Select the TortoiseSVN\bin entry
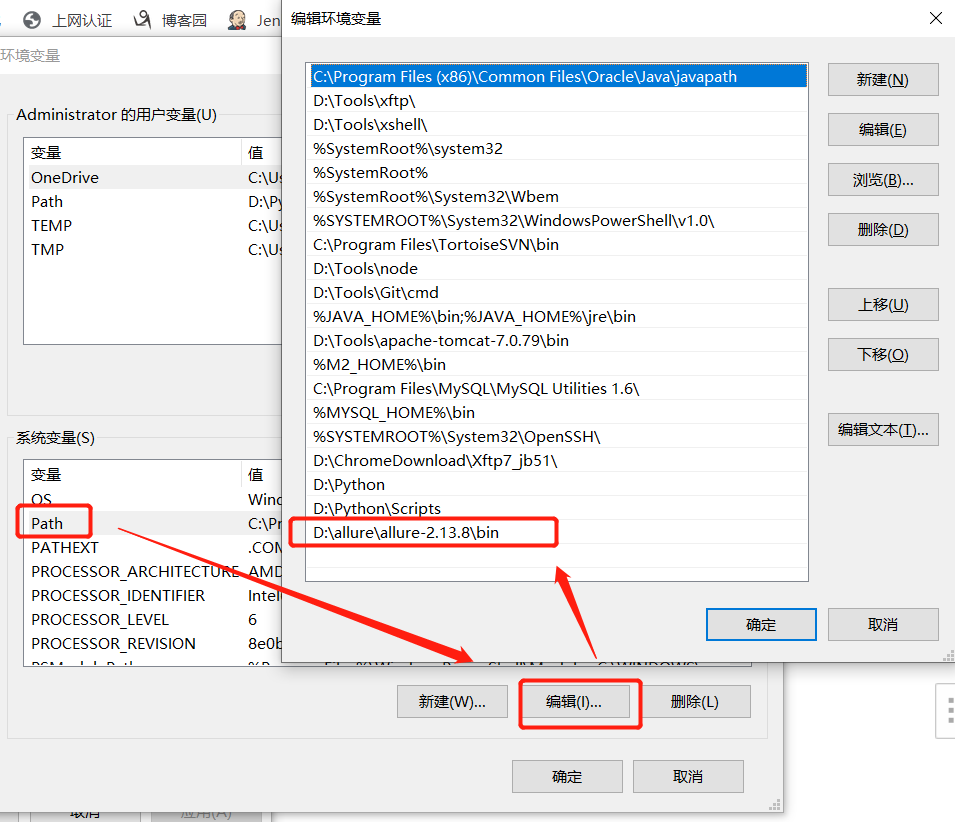 [558, 244]
